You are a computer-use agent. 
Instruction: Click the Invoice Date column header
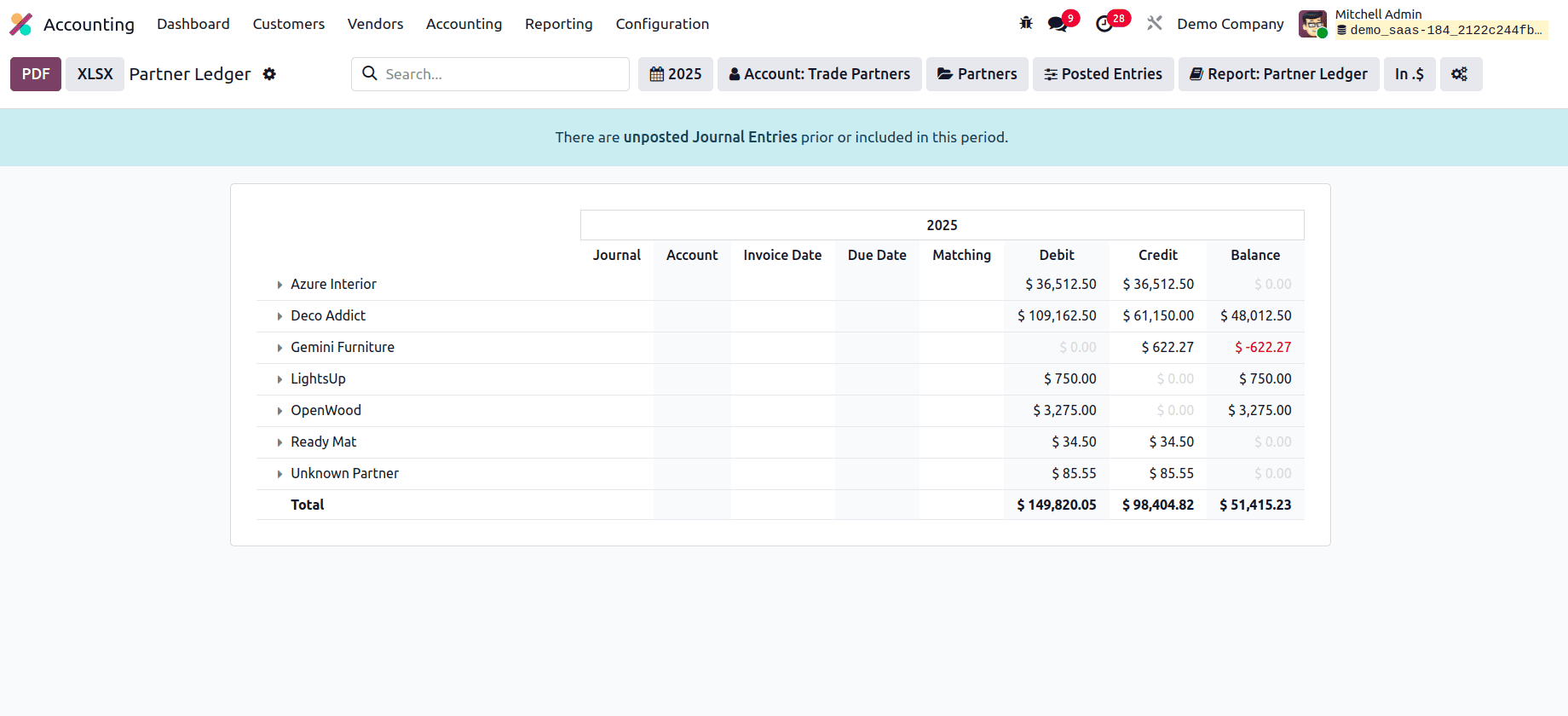pyautogui.click(x=782, y=255)
